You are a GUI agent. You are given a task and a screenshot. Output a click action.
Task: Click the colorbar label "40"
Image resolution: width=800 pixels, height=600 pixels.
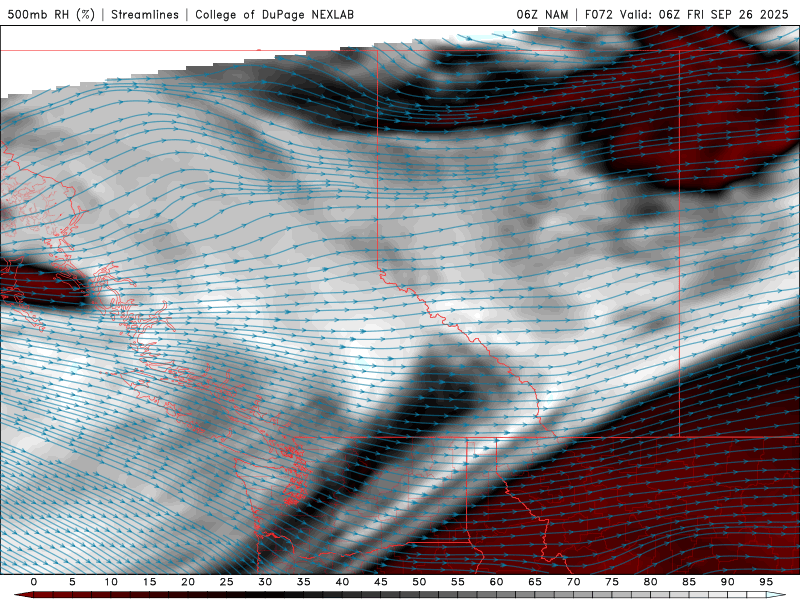(x=342, y=582)
